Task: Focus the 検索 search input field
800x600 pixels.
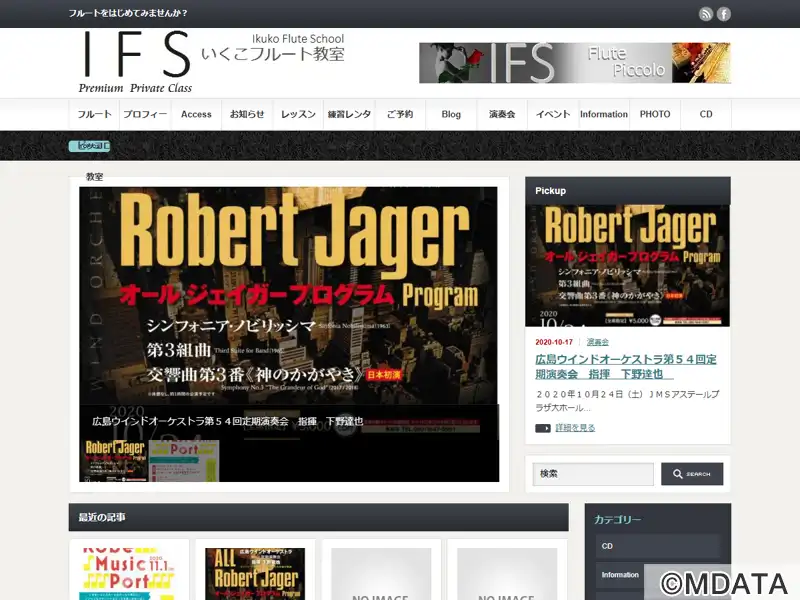Action: coord(593,474)
